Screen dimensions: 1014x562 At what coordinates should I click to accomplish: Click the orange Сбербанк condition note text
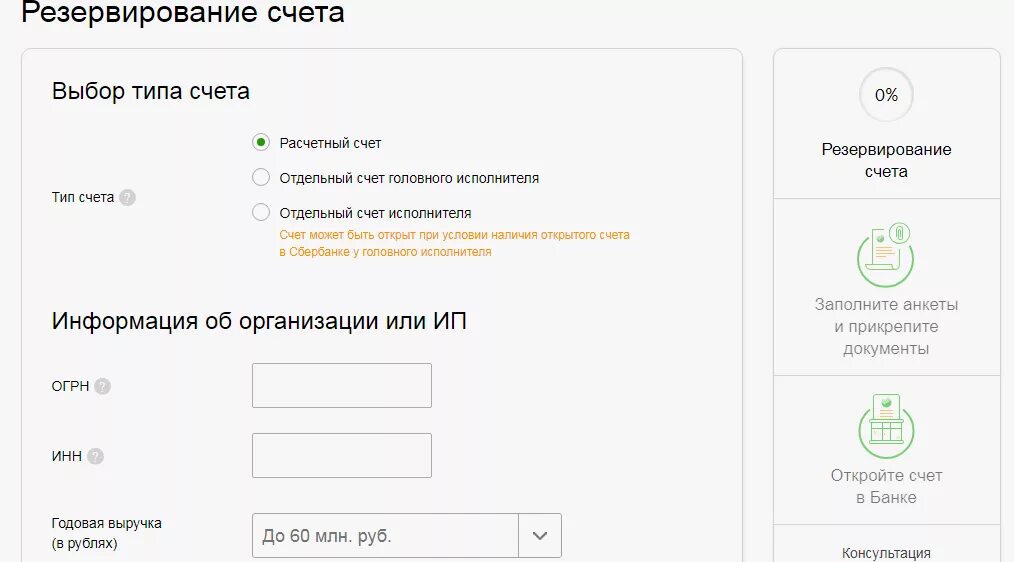coord(454,243)
